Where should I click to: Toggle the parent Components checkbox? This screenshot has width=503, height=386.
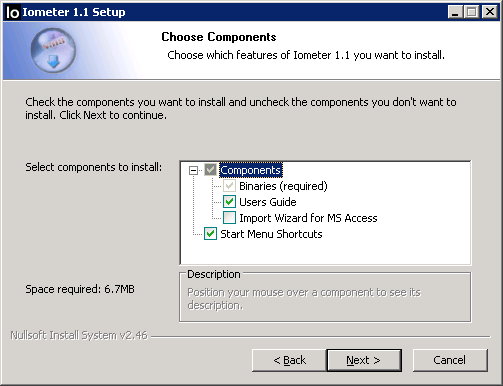(x=210, y=170)
